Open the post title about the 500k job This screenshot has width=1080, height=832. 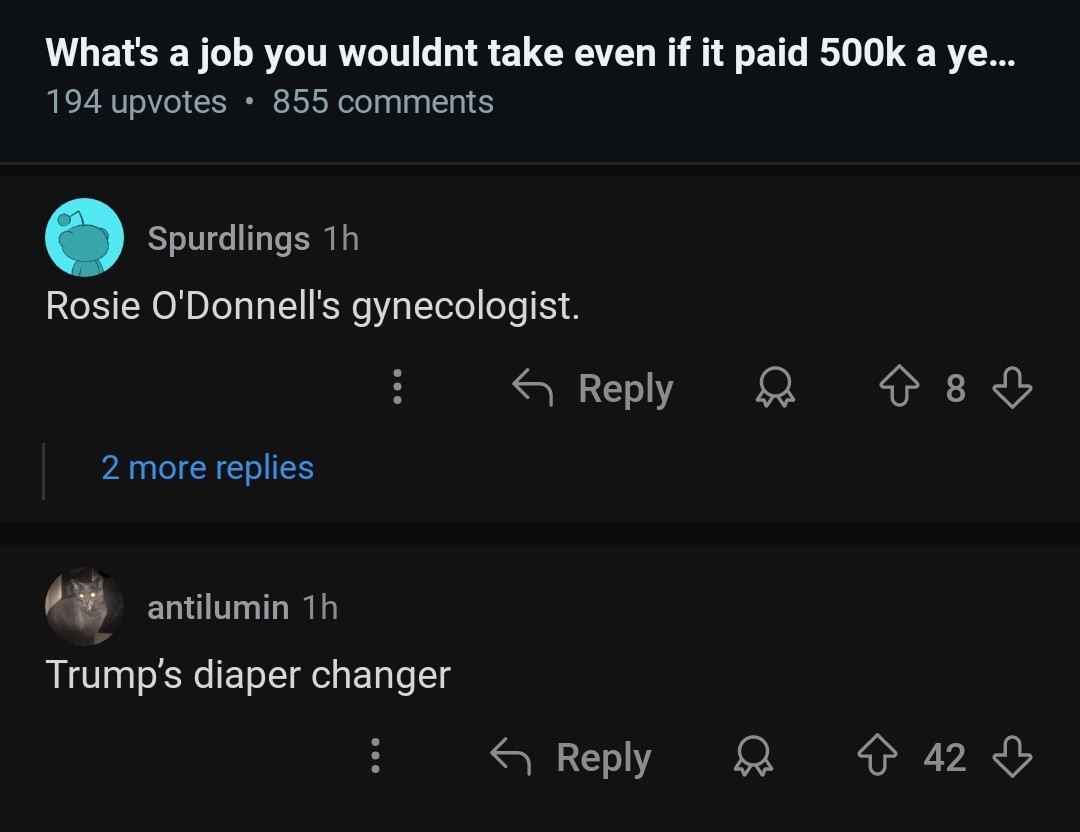tap(530, 53)
